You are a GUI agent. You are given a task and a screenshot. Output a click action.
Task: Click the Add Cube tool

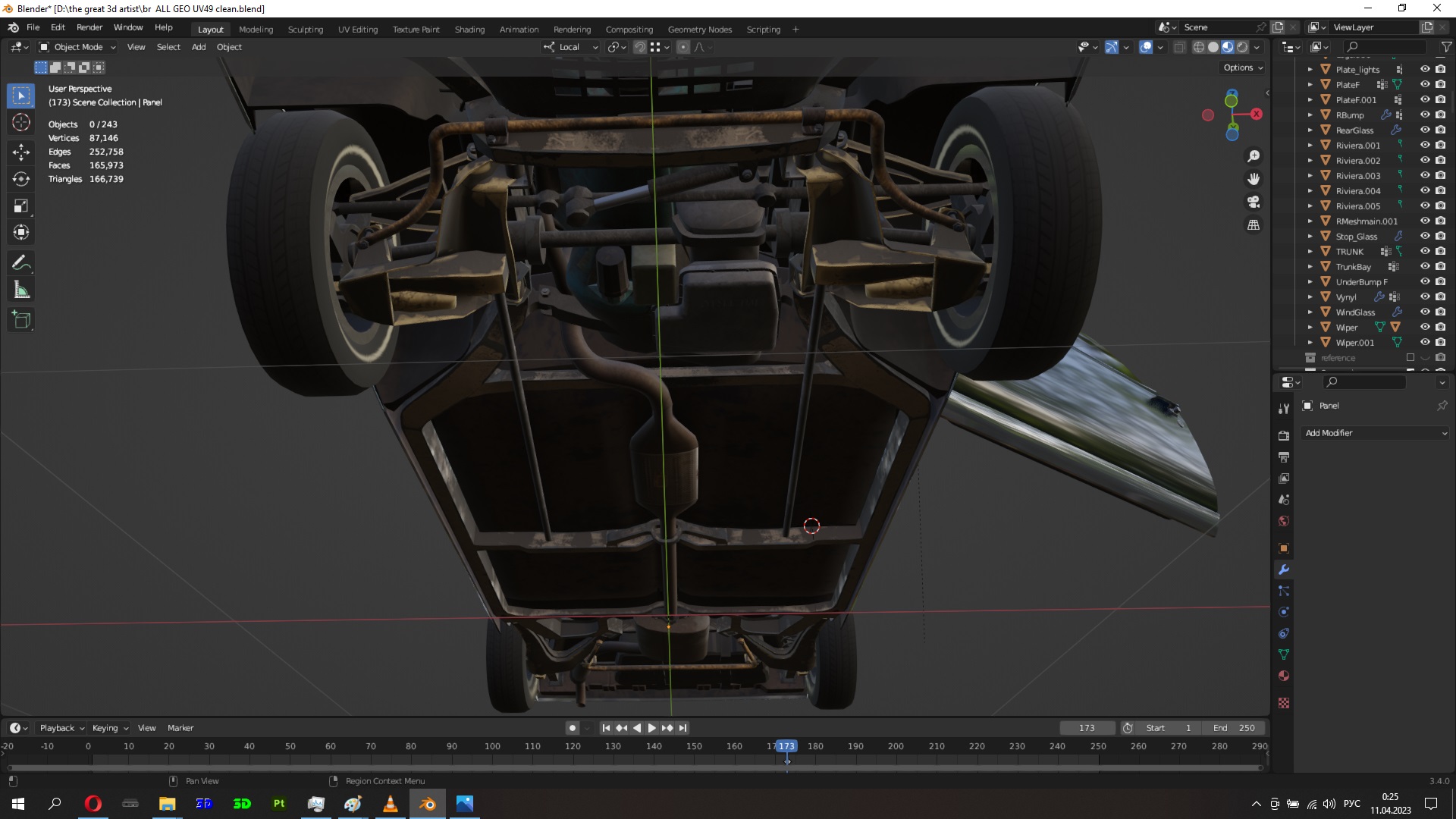pos(21,320)
